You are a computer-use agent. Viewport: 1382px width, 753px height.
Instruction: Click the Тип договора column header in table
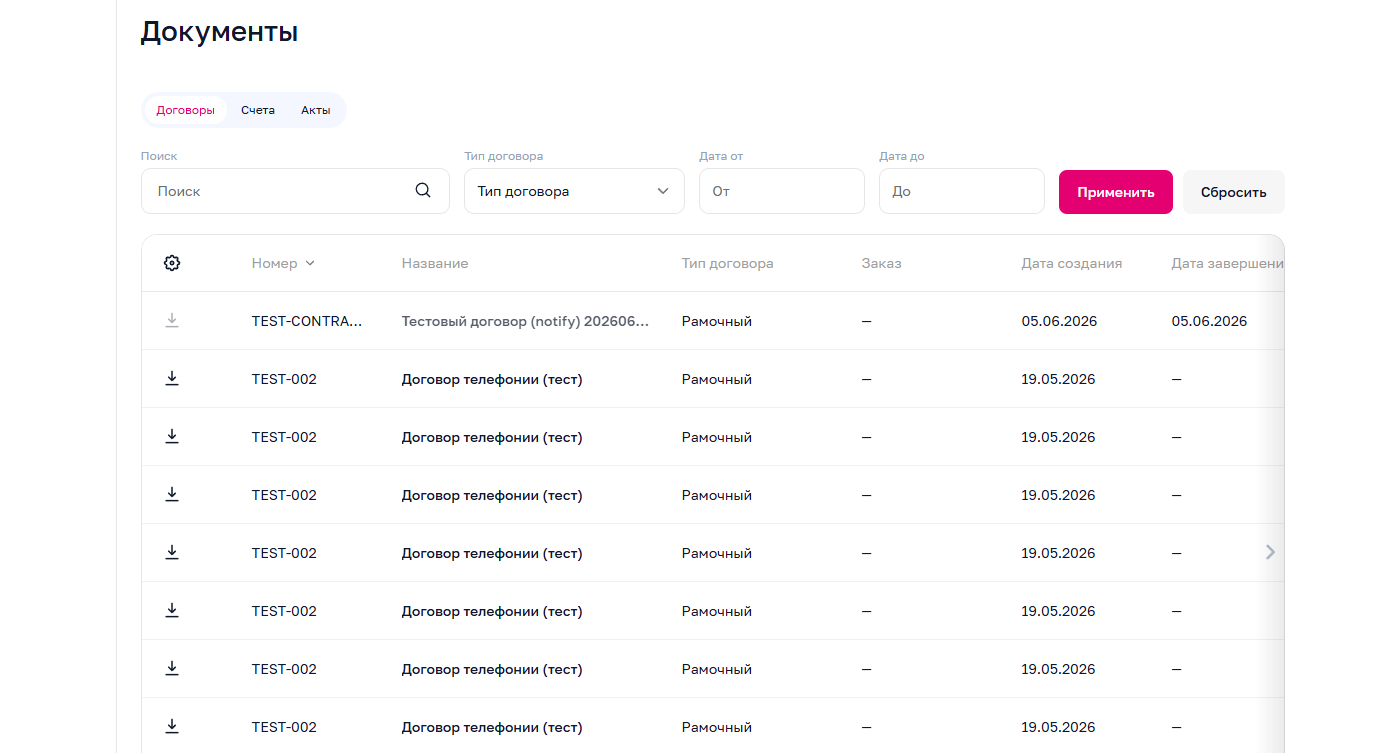[728, 263]
